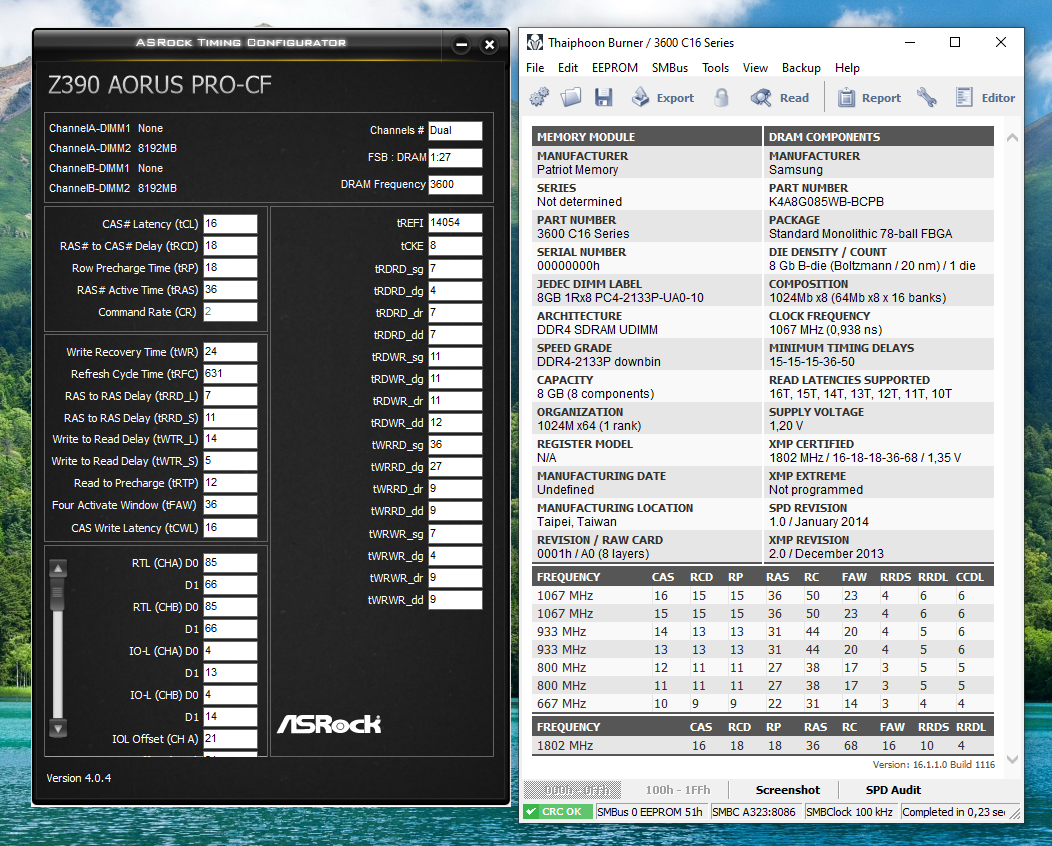Viewport: 1052px width, 846px height.
Task: Click the tRDWR_dd value field
Action: pyautogui.click(x=456, y=423)
